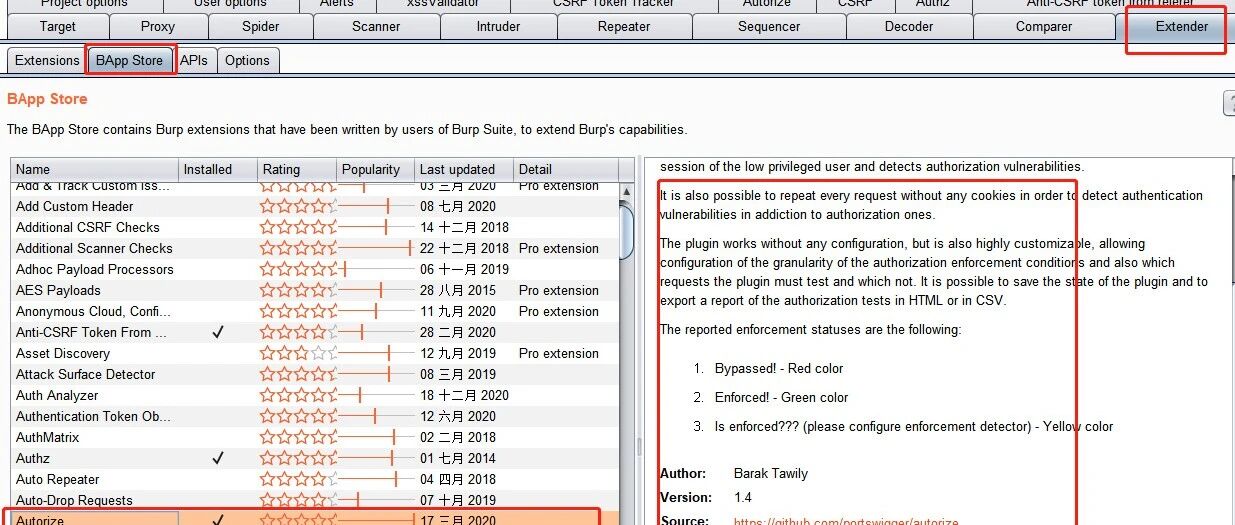Go to the Intruder tab

497,27
